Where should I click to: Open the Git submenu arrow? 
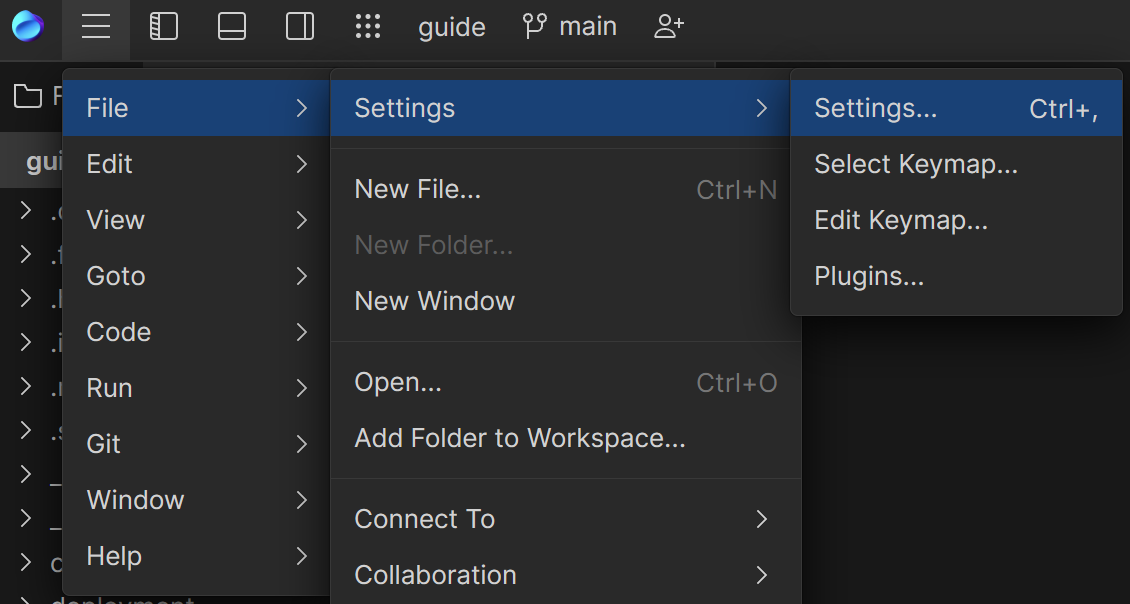tap(301, 444)
